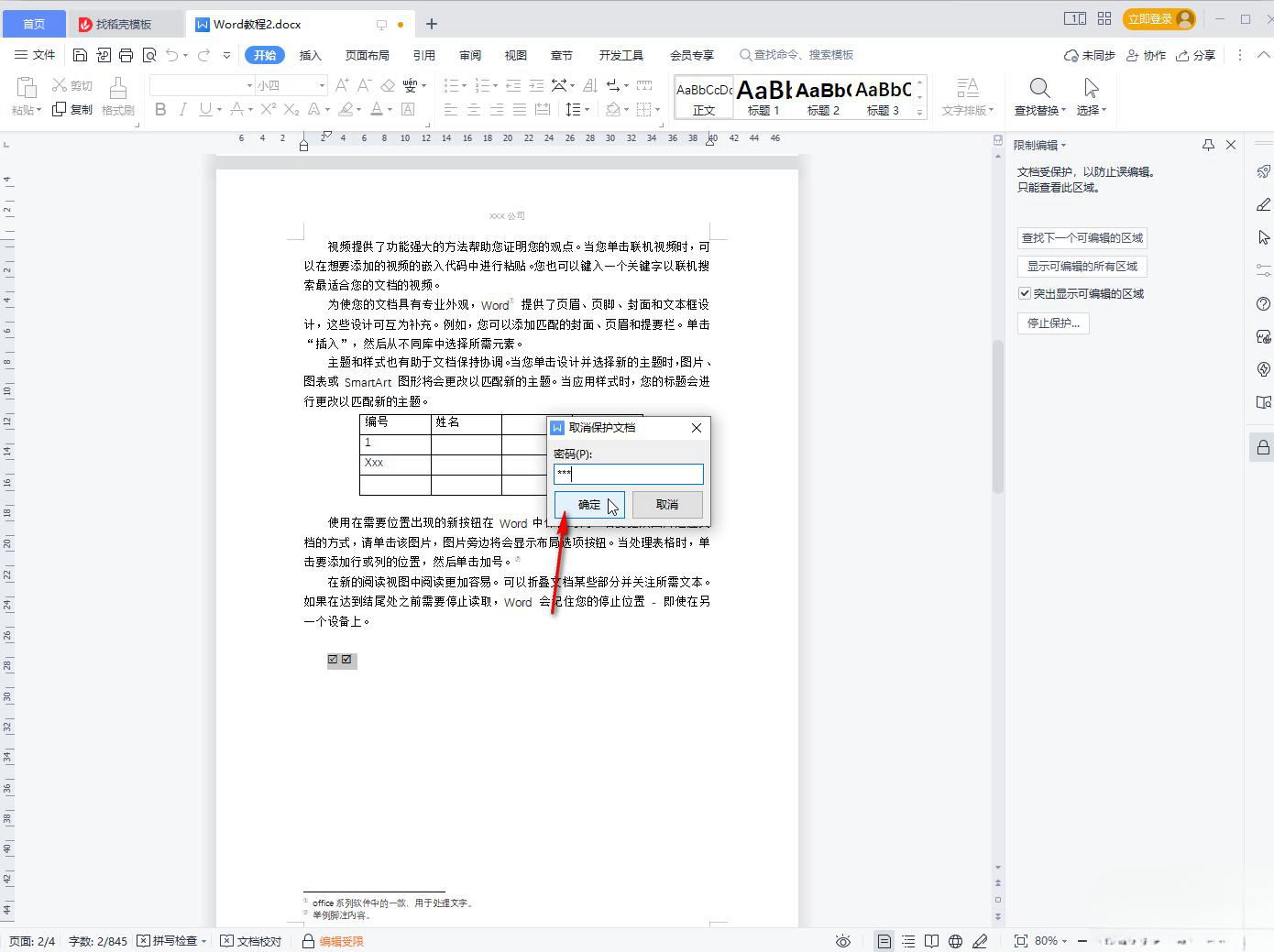The image size is (1274, 952).
Task: Open the File (文件) menu
Action: [x=35, y=55]
